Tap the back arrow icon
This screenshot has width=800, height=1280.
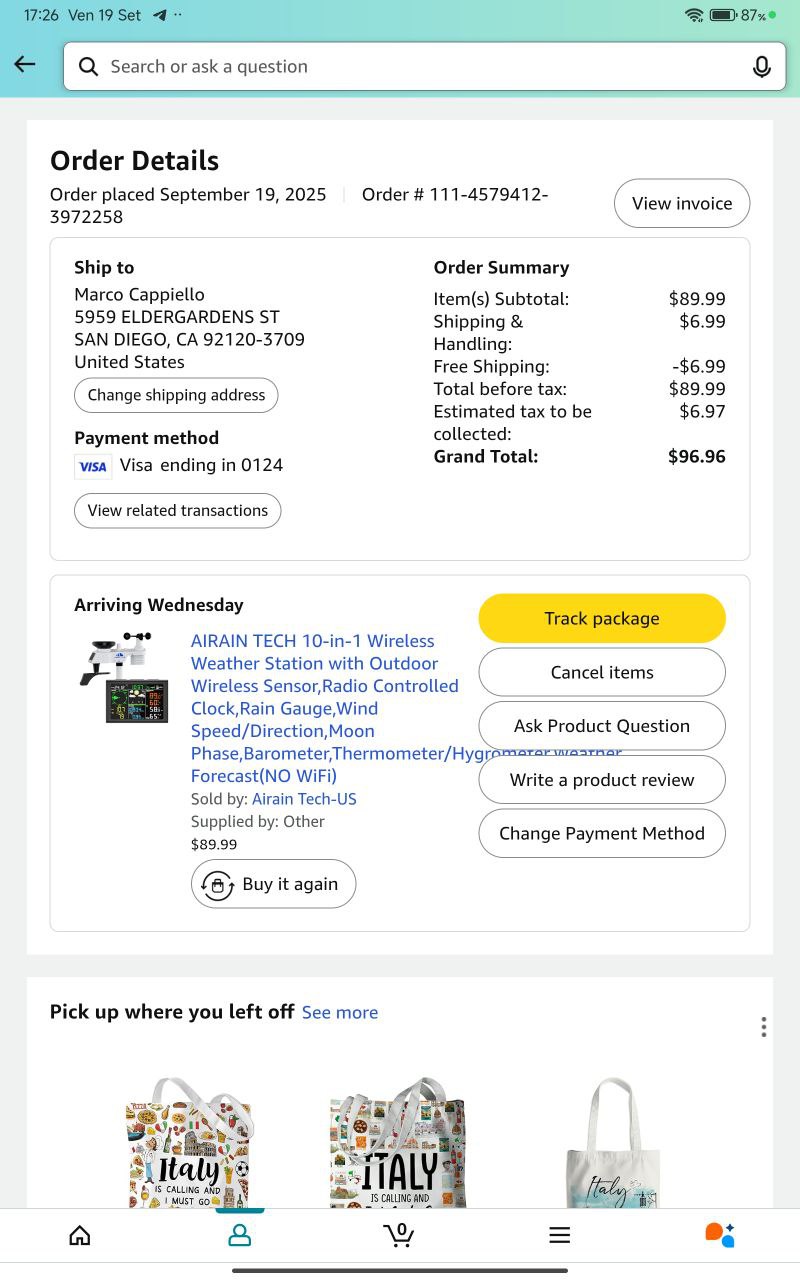pos(25,65)
